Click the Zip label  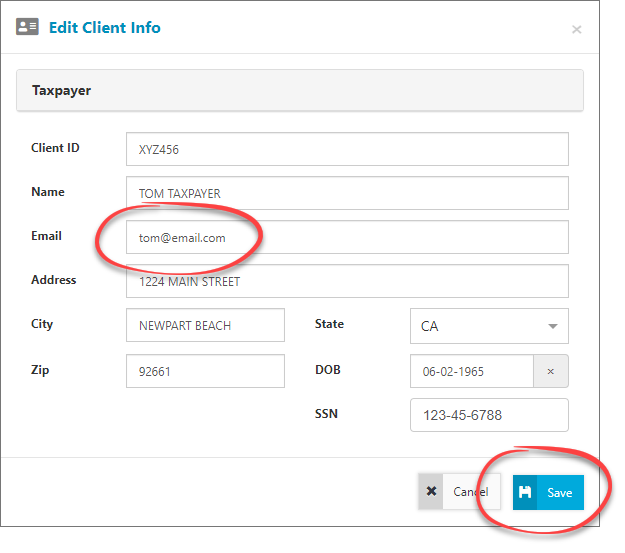[40, 370]
